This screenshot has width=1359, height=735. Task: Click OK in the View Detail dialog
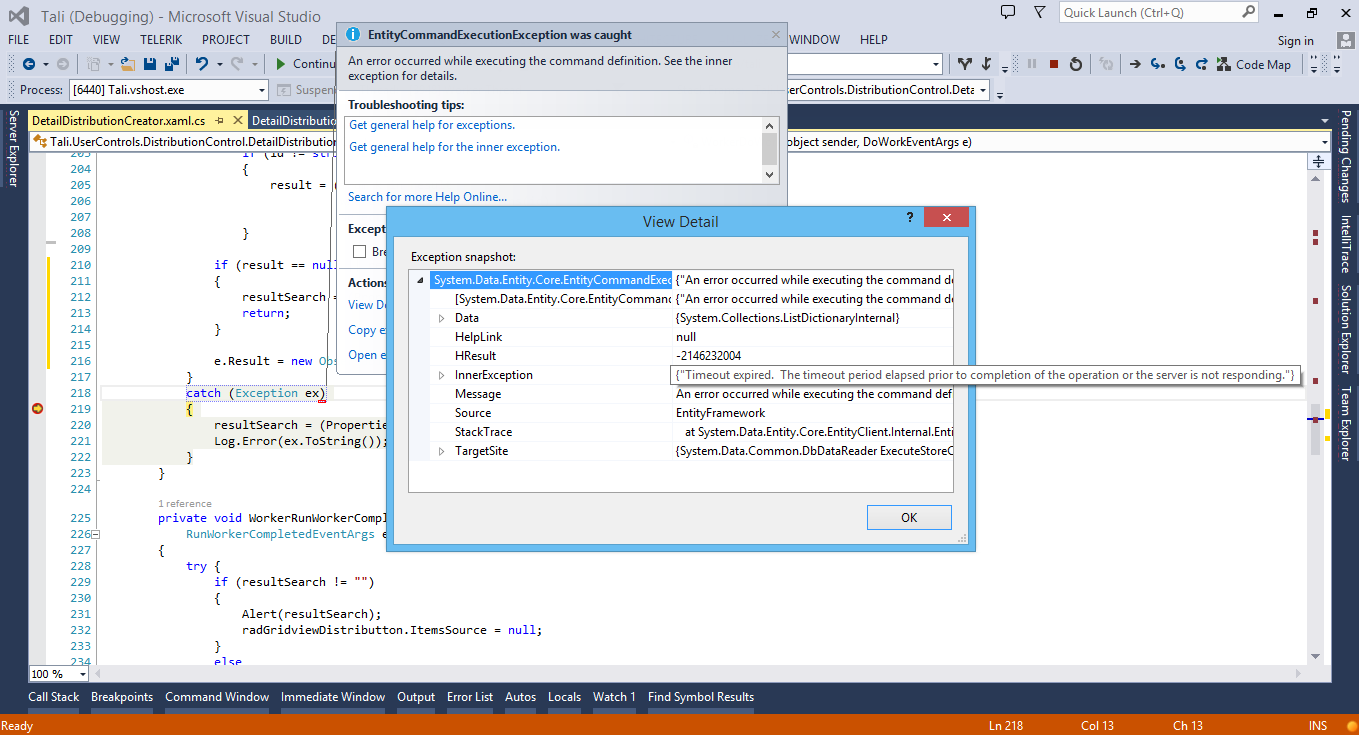point(909,517)
